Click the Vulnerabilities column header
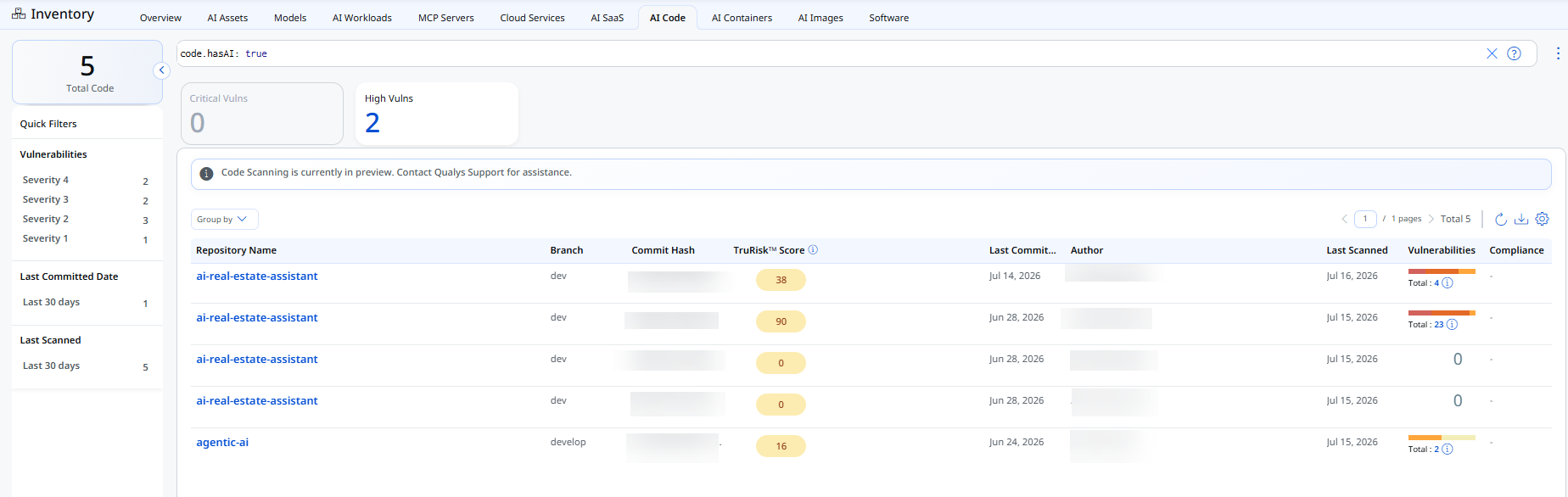Screen dimensions: 1568x497 1442,250
